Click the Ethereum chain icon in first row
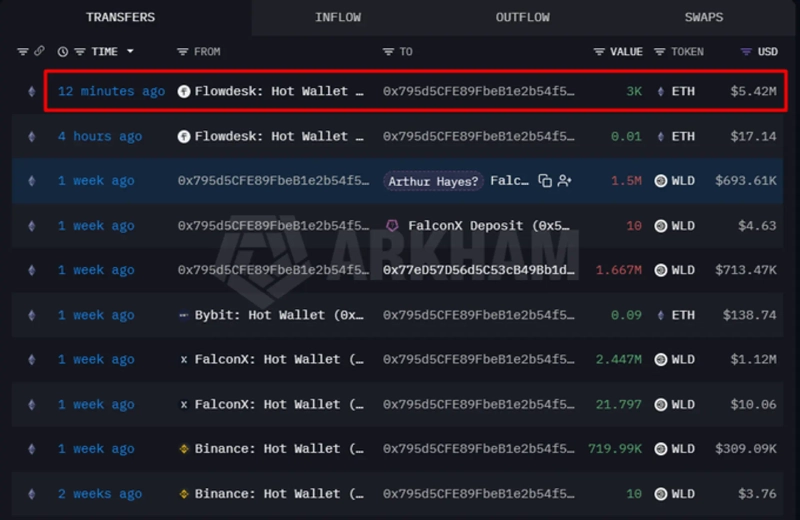Image resolution: width=800 pixels, height=520 pixels. [x=32, y=91]
